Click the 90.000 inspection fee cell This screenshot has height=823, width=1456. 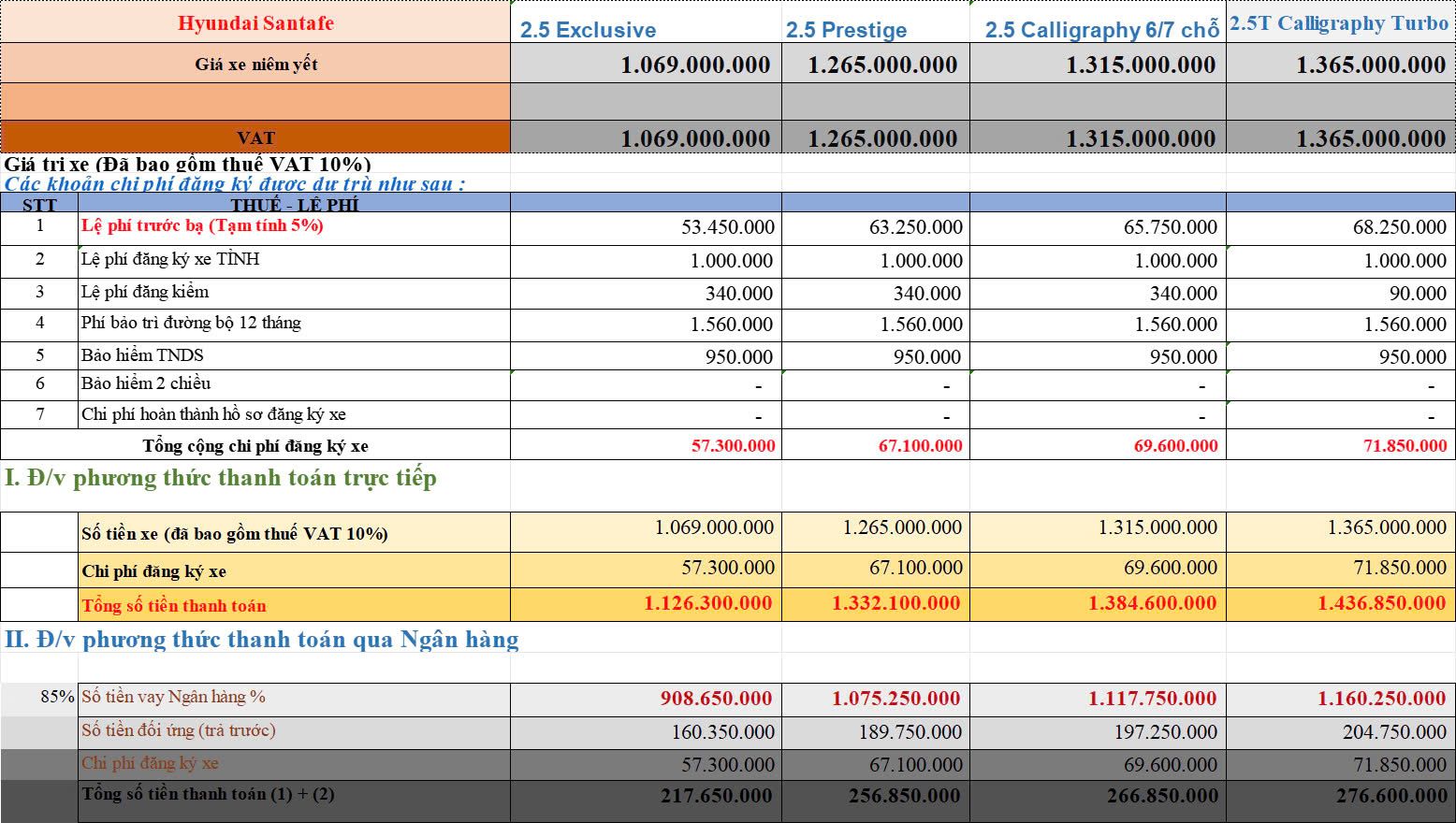tap(1417, 294)
